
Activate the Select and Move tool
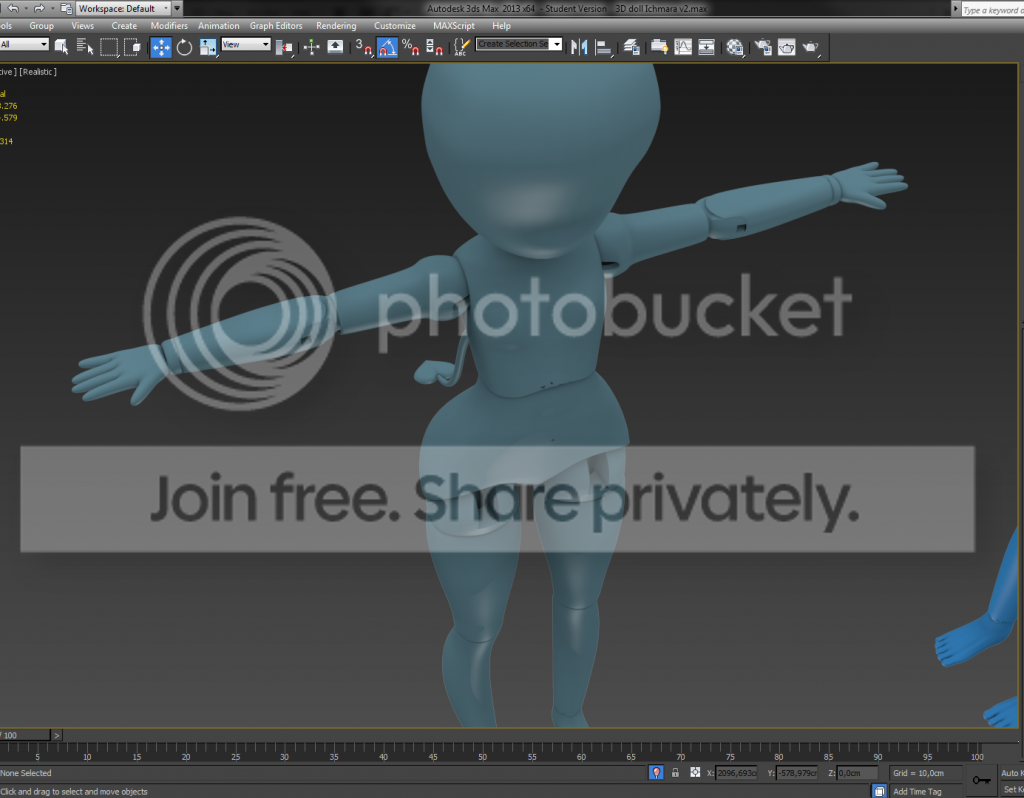pos(161,47)
